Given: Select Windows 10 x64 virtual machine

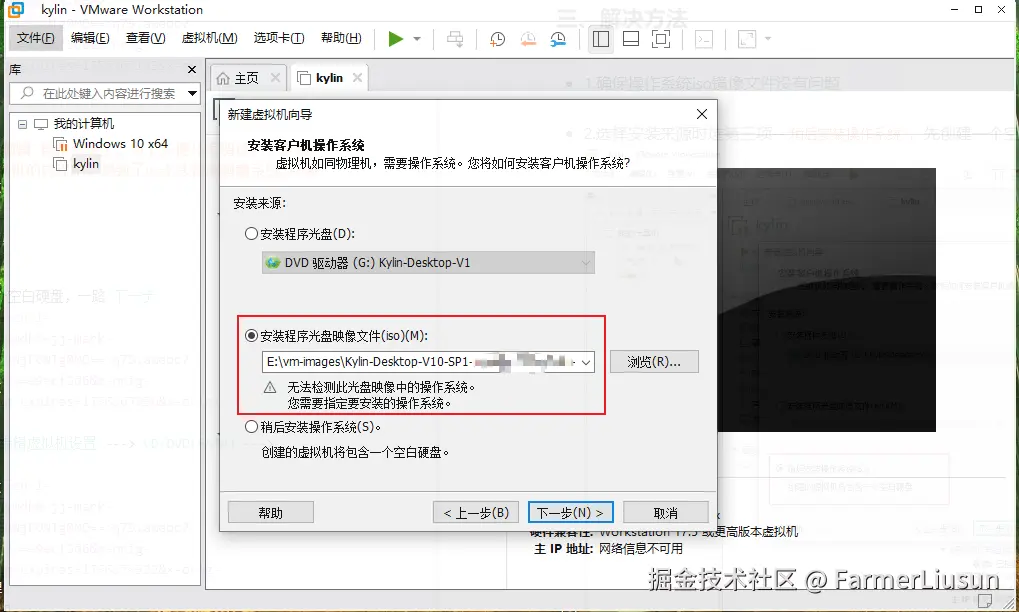Looking at the screenshot, I should (x=120, y=144).
